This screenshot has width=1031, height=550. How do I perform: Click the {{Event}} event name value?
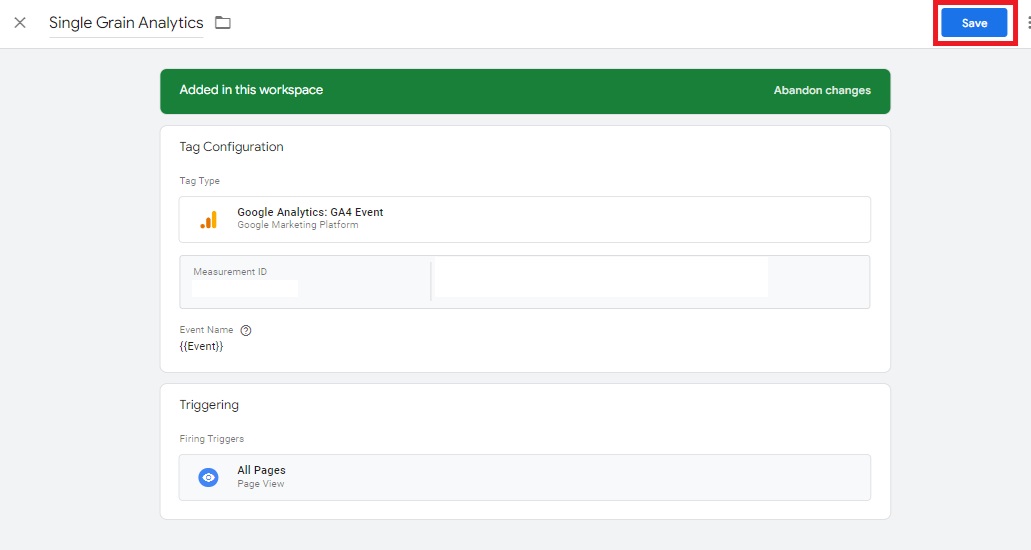201,346
